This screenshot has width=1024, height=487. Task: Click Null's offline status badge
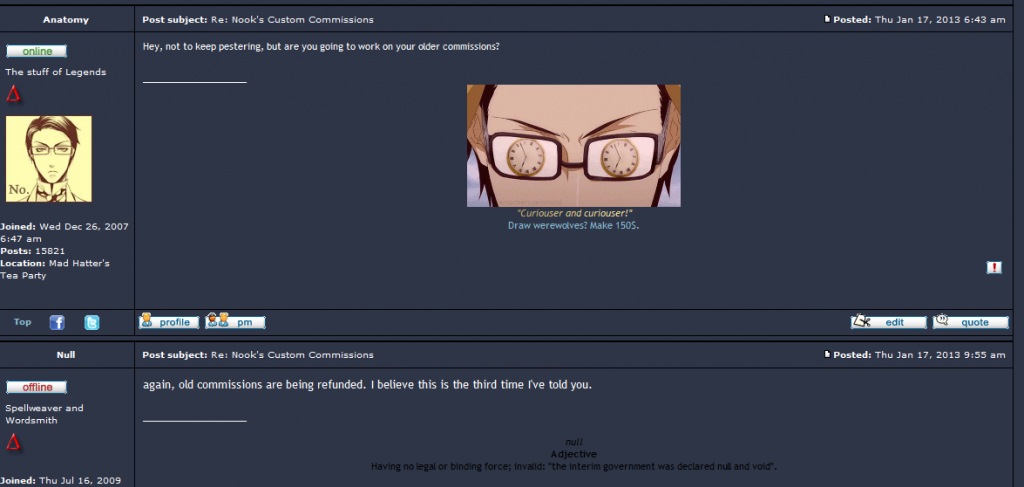37,387
